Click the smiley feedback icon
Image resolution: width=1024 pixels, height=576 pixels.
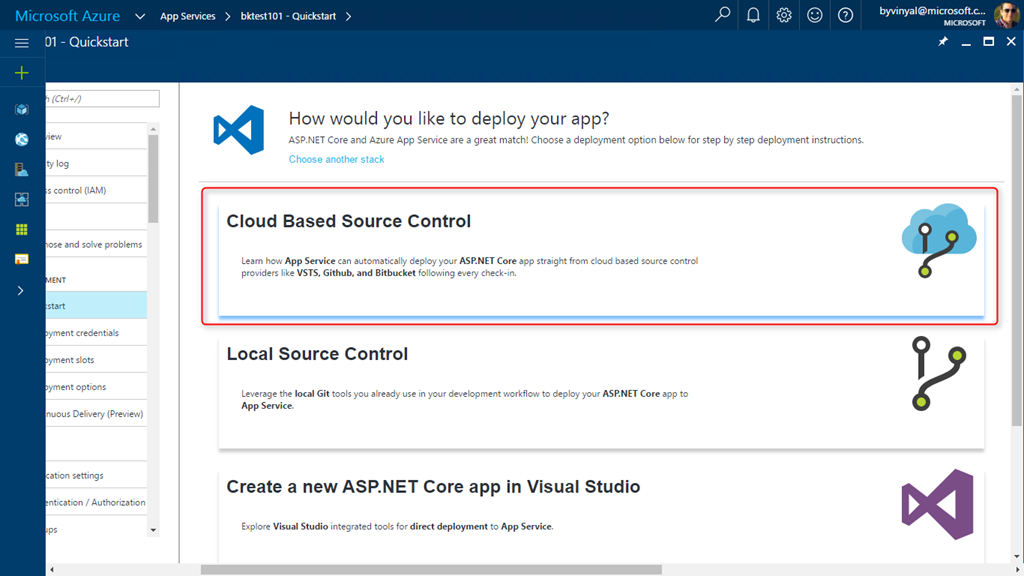[815, 15]
